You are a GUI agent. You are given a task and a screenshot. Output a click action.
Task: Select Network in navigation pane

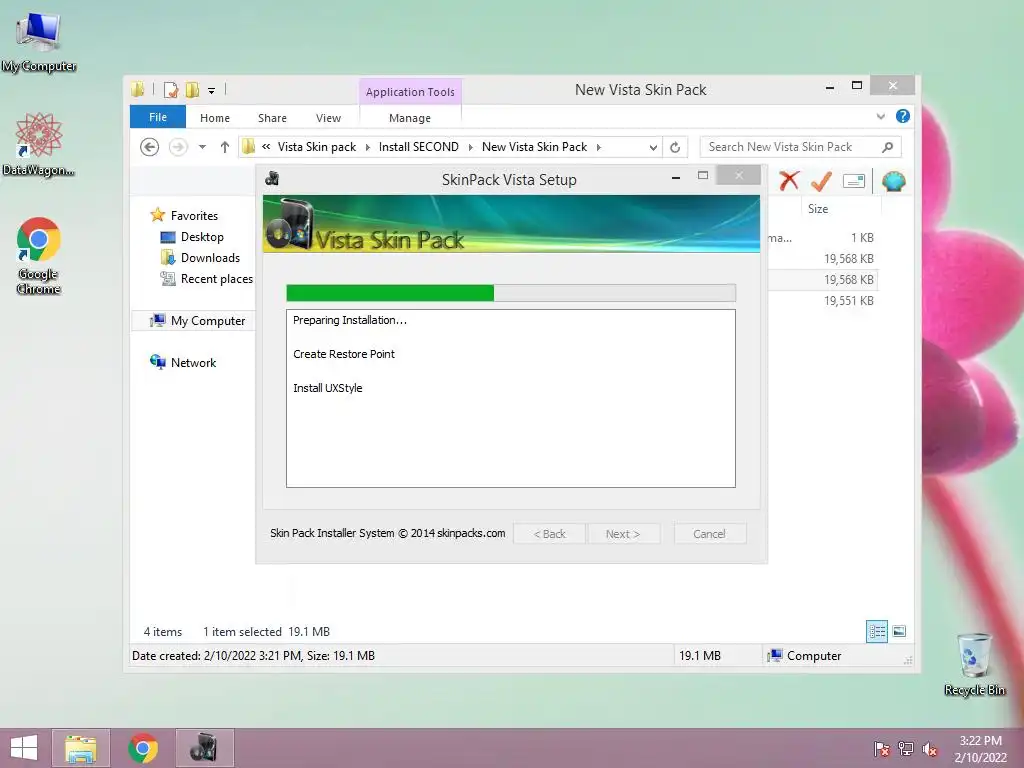point(193,362)
